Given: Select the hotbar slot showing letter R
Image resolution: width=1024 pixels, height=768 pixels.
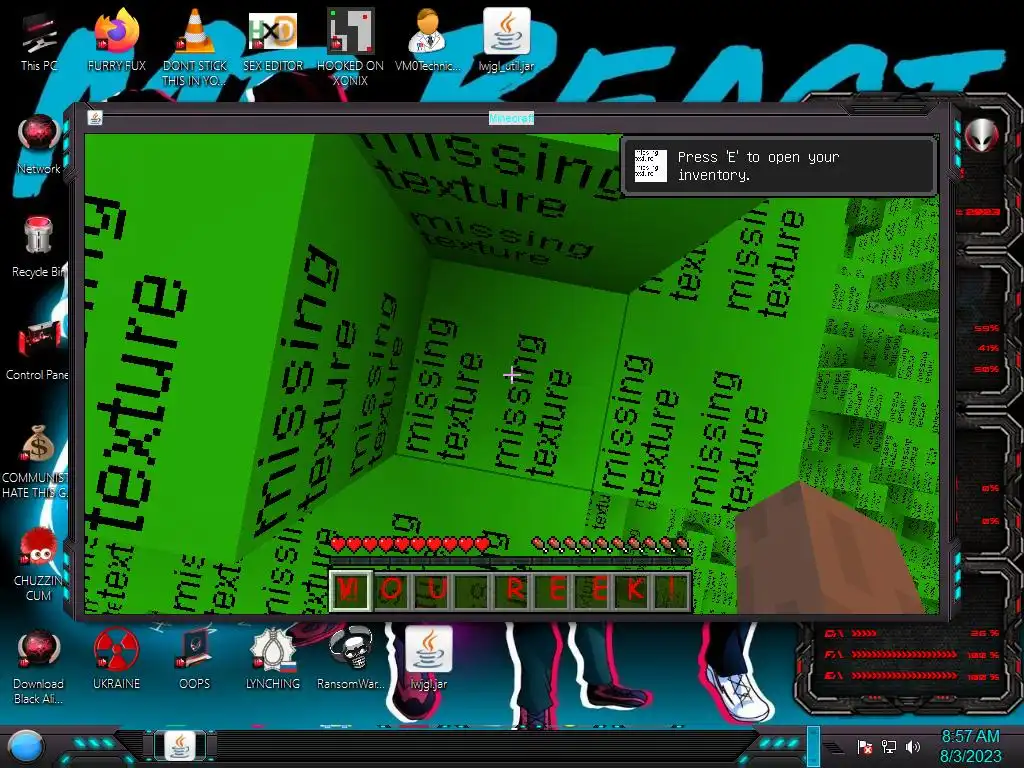Looking at the screenshot, I should pos(513,590).
